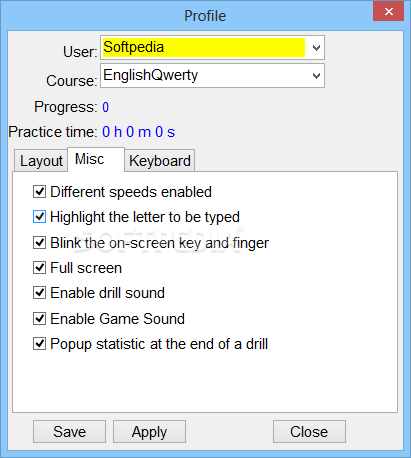Disable Blink the on-screen key and finger
The image size is (411, 458).
pos(39,243)
